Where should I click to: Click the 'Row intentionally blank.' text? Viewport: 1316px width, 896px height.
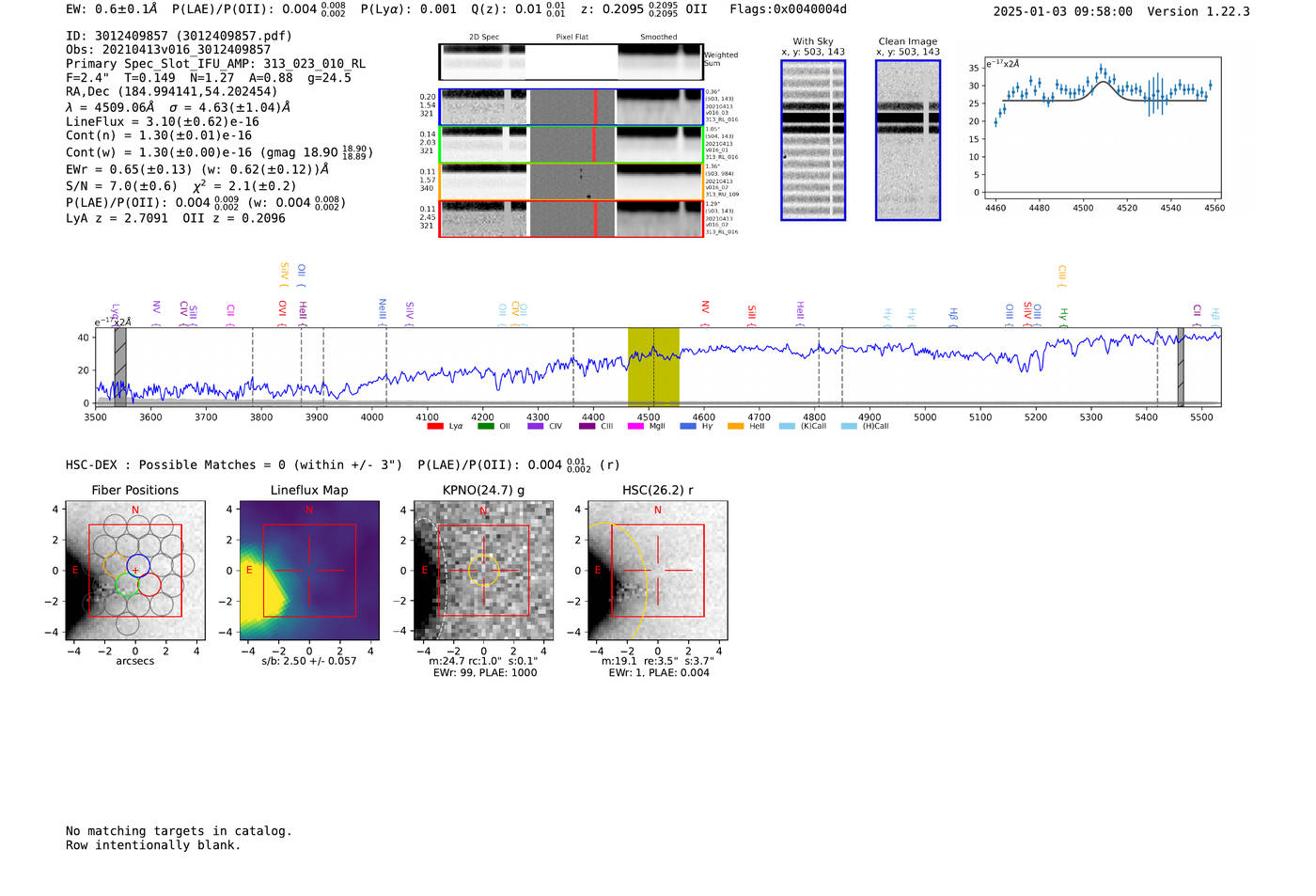pyautogui.click(x=153, y=845)
